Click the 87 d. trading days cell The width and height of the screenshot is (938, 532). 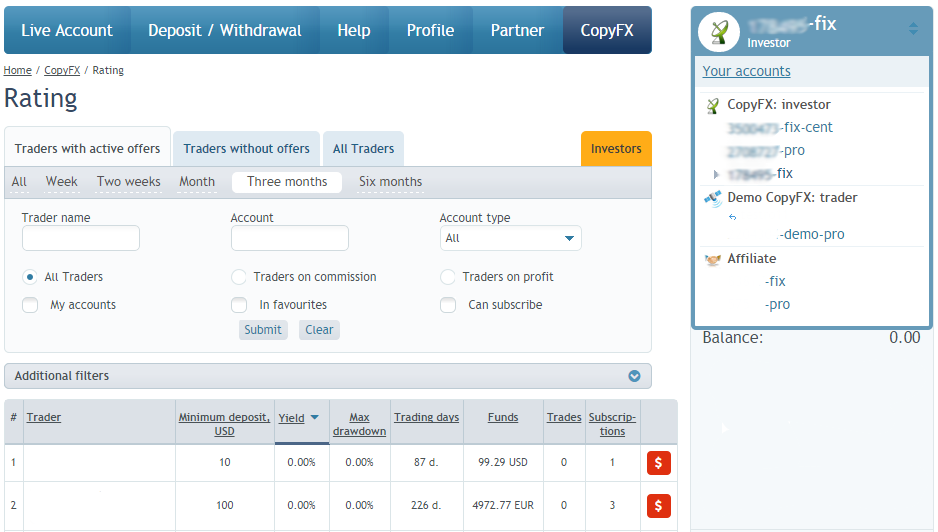pyautogui.click(x=426, y=463)
